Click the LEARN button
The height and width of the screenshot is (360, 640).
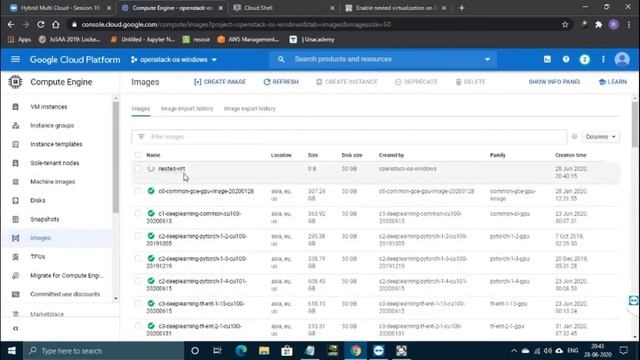coord(613,82)
